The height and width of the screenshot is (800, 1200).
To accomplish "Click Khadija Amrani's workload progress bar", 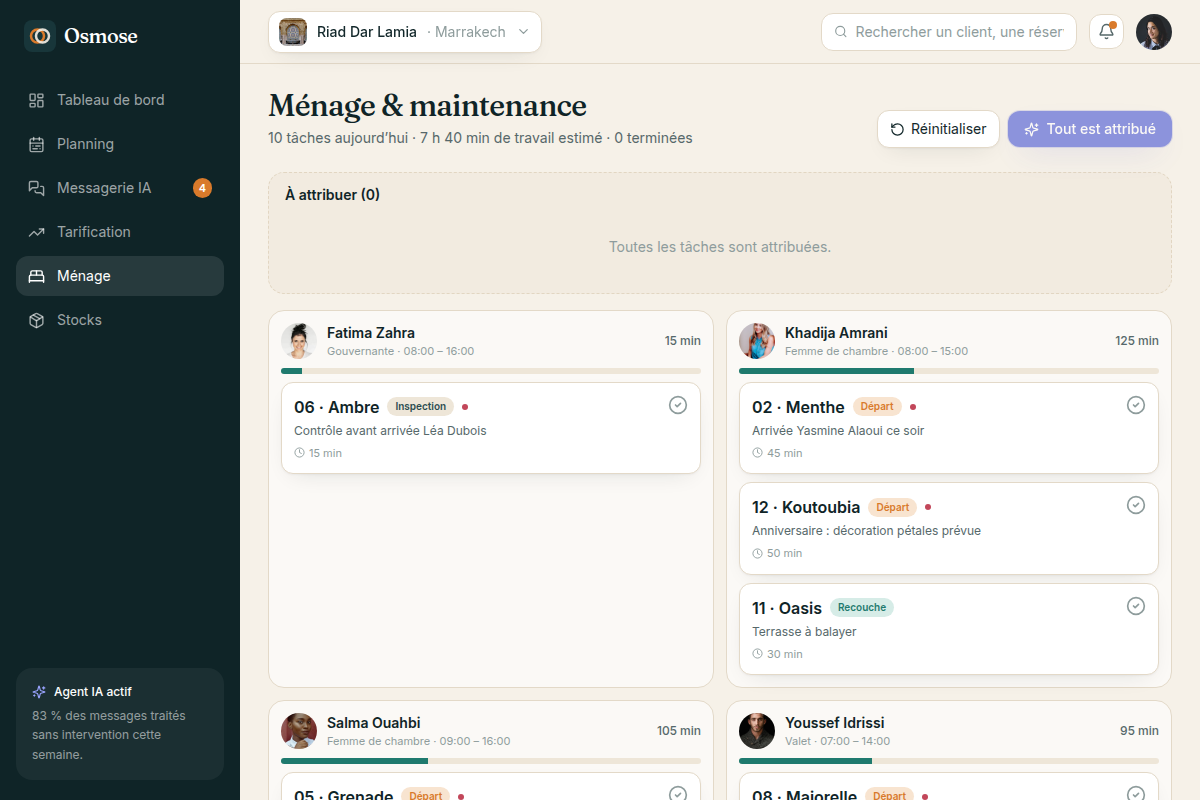I will tap(949, 371).
